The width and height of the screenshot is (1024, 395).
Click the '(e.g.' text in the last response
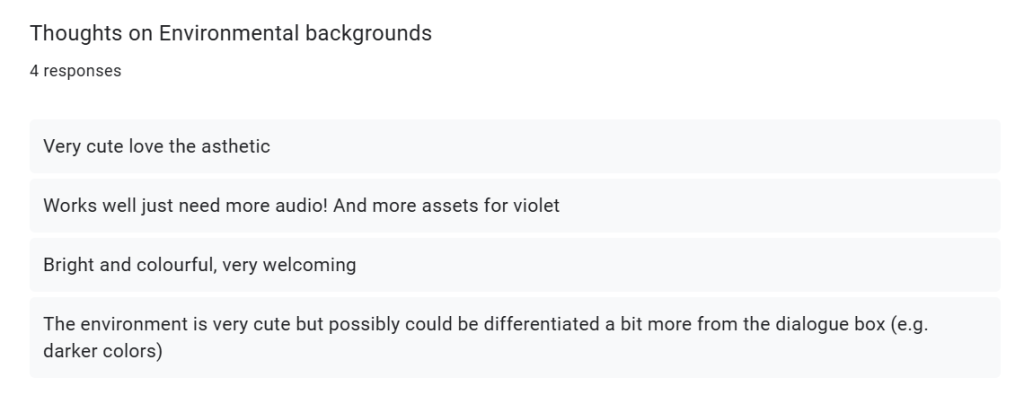pyautogui.click(x=909, y=324)
